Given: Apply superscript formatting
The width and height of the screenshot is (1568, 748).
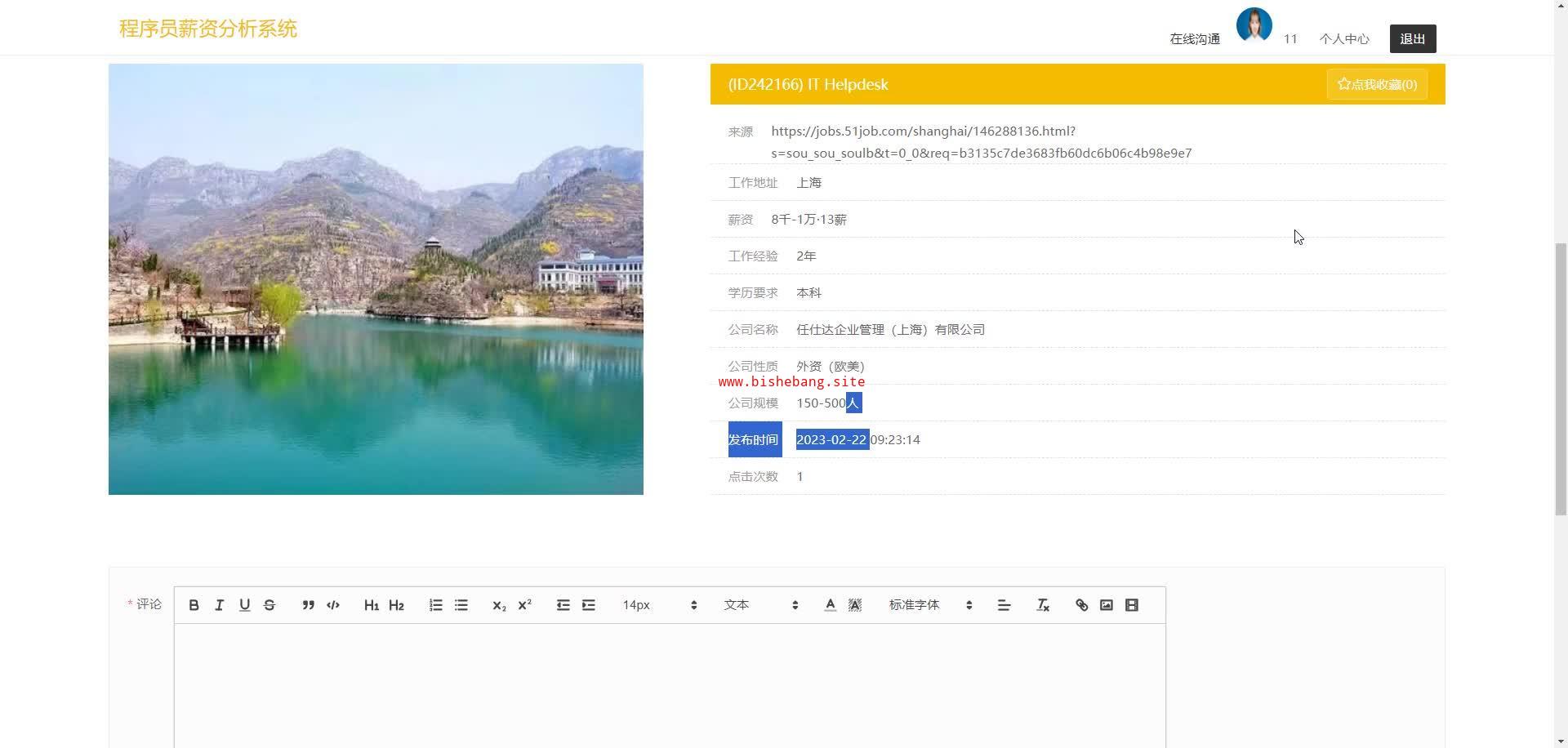Looking at the screenshot, I should (x=525, y=605).
